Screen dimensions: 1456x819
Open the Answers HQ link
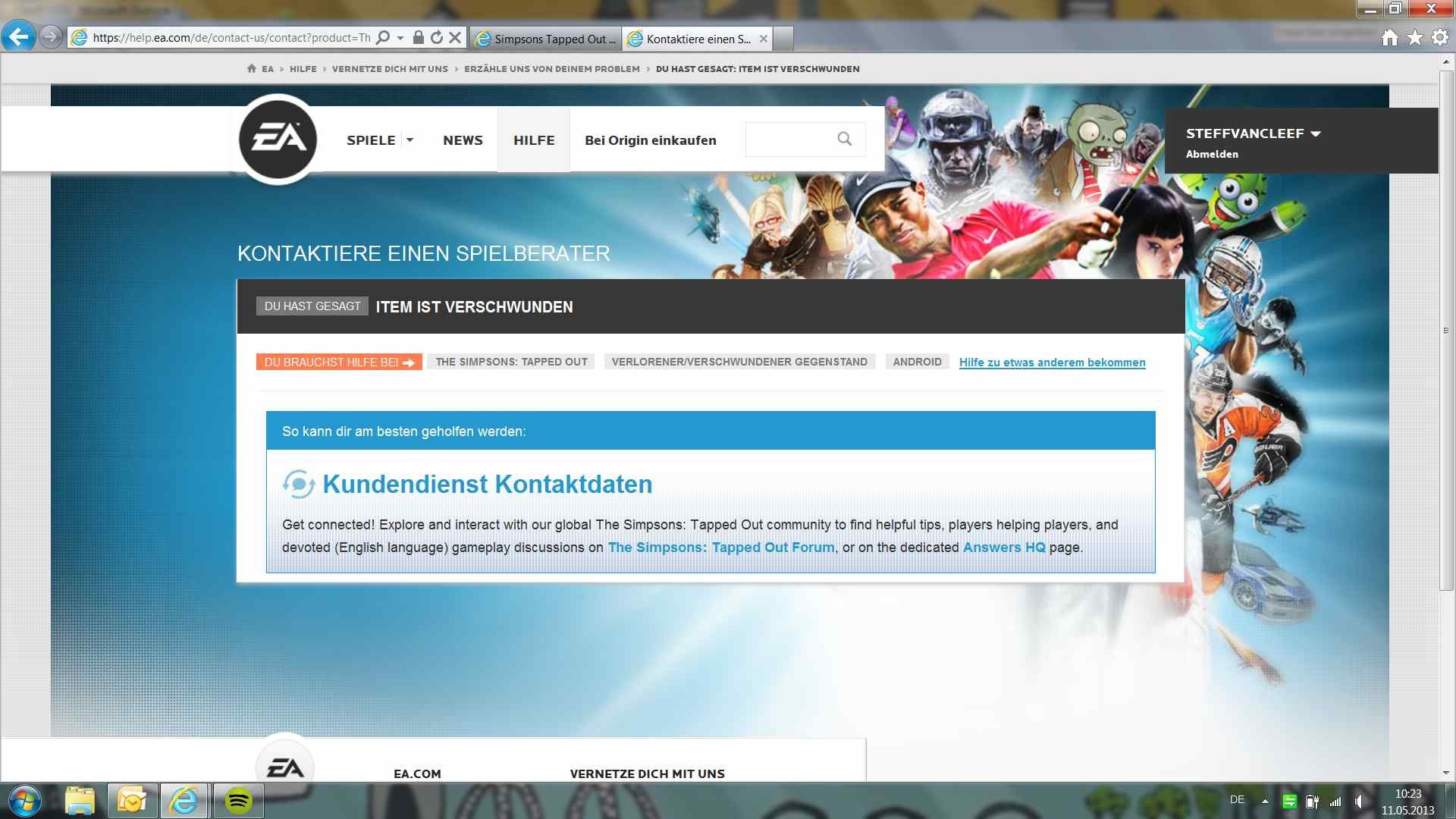[1004, 548]
